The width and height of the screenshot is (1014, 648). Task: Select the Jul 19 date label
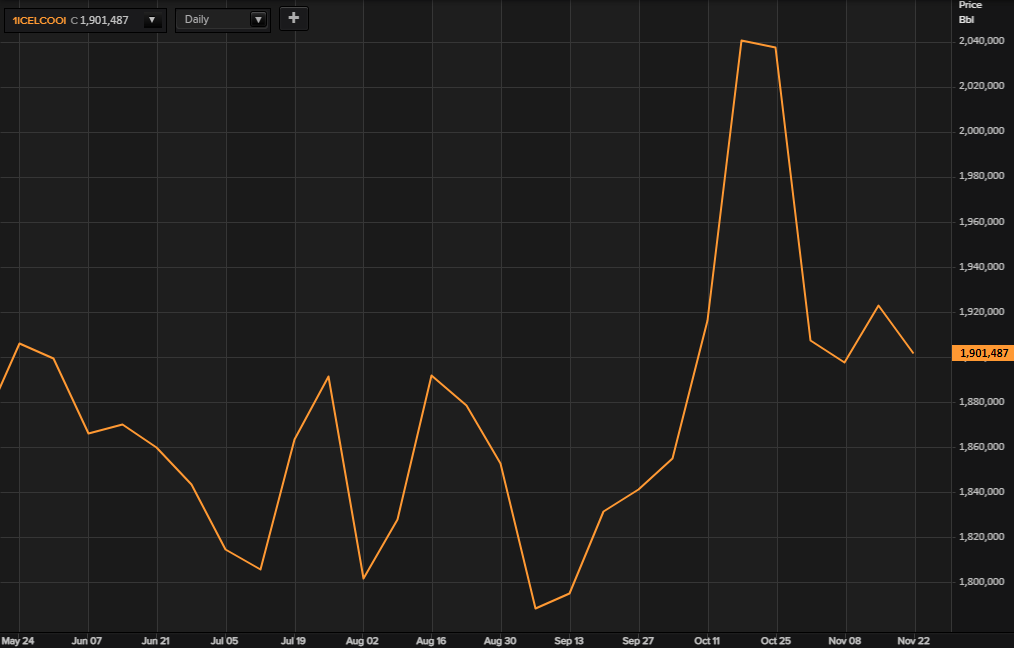point(294,641)
